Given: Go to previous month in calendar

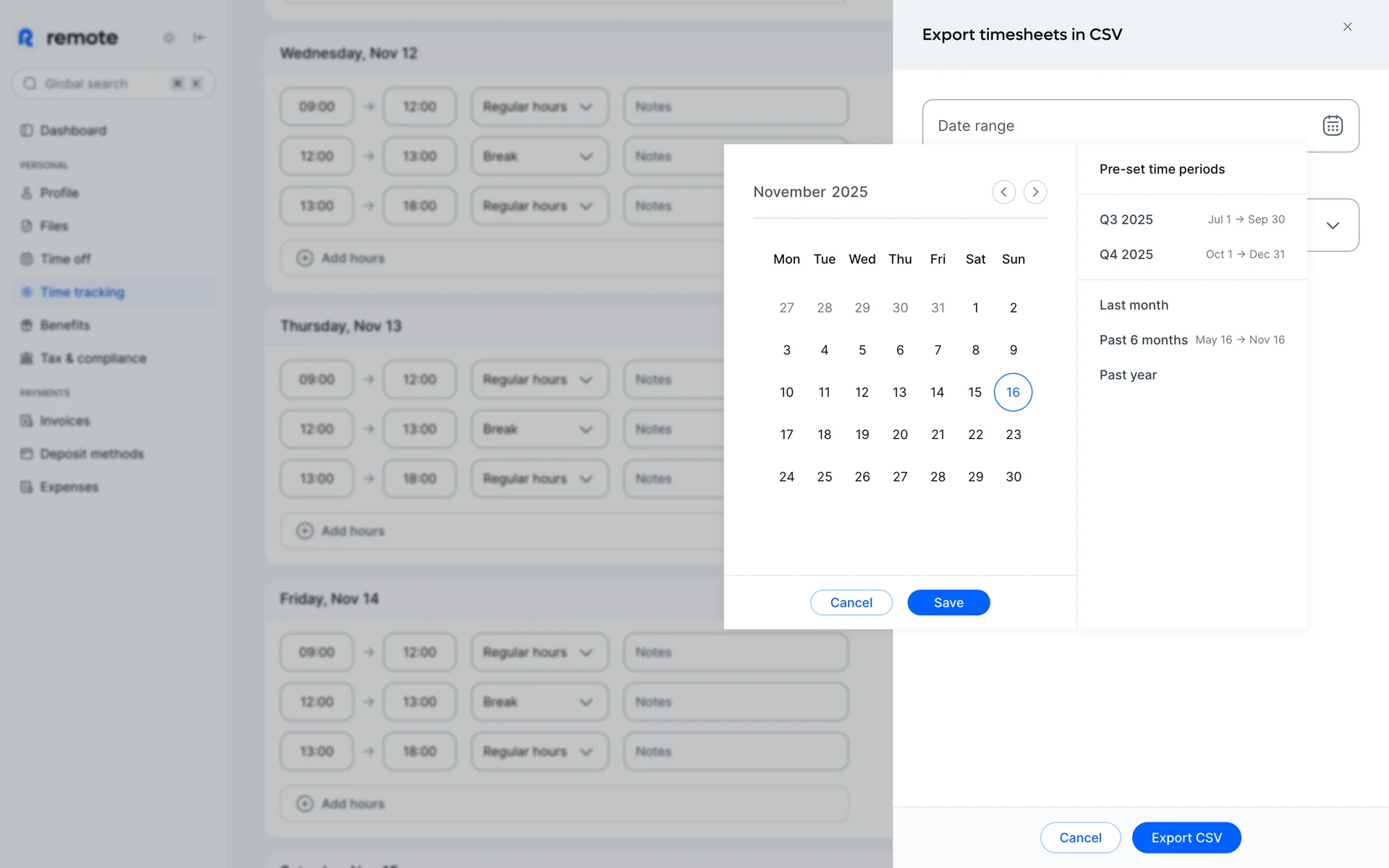Looking at the screenshot, I should (x=1003, y=192).
